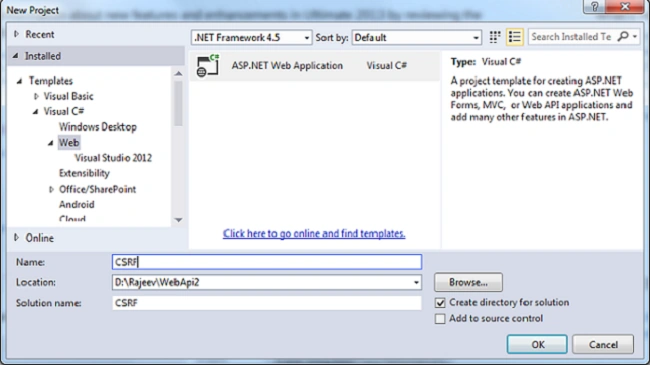Image resolution: width=650 pixels, height=365 pixels.
Task: Open the .NET Framework 4.5 dropdown
Action: [x=252, y=37]
